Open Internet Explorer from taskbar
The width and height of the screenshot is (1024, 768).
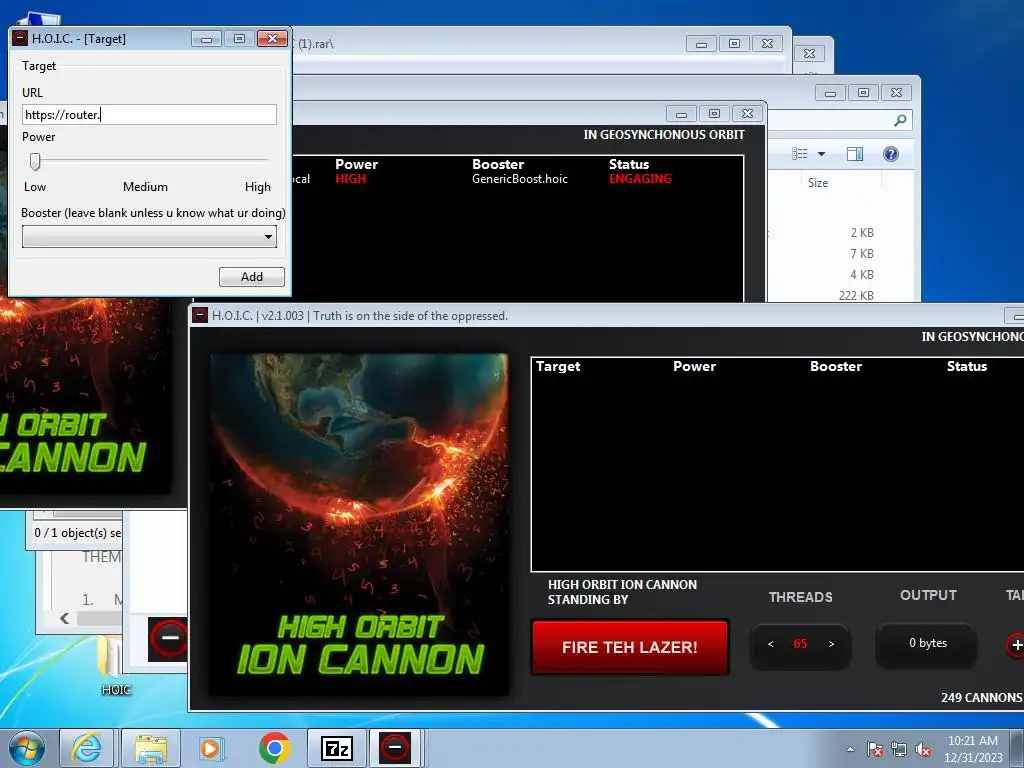(86, 748)
